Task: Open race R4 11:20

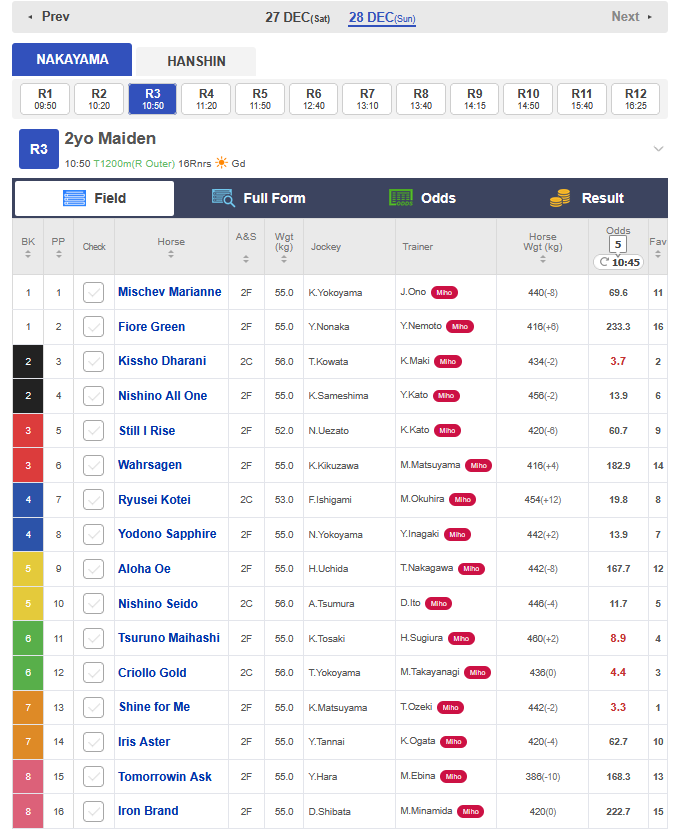Action: coord(206,99)
